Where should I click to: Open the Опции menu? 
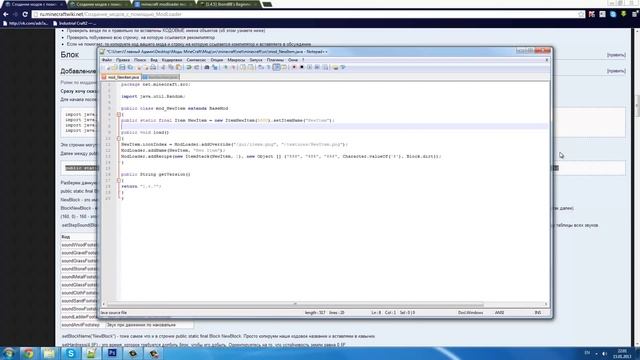[x=217, y=60]
